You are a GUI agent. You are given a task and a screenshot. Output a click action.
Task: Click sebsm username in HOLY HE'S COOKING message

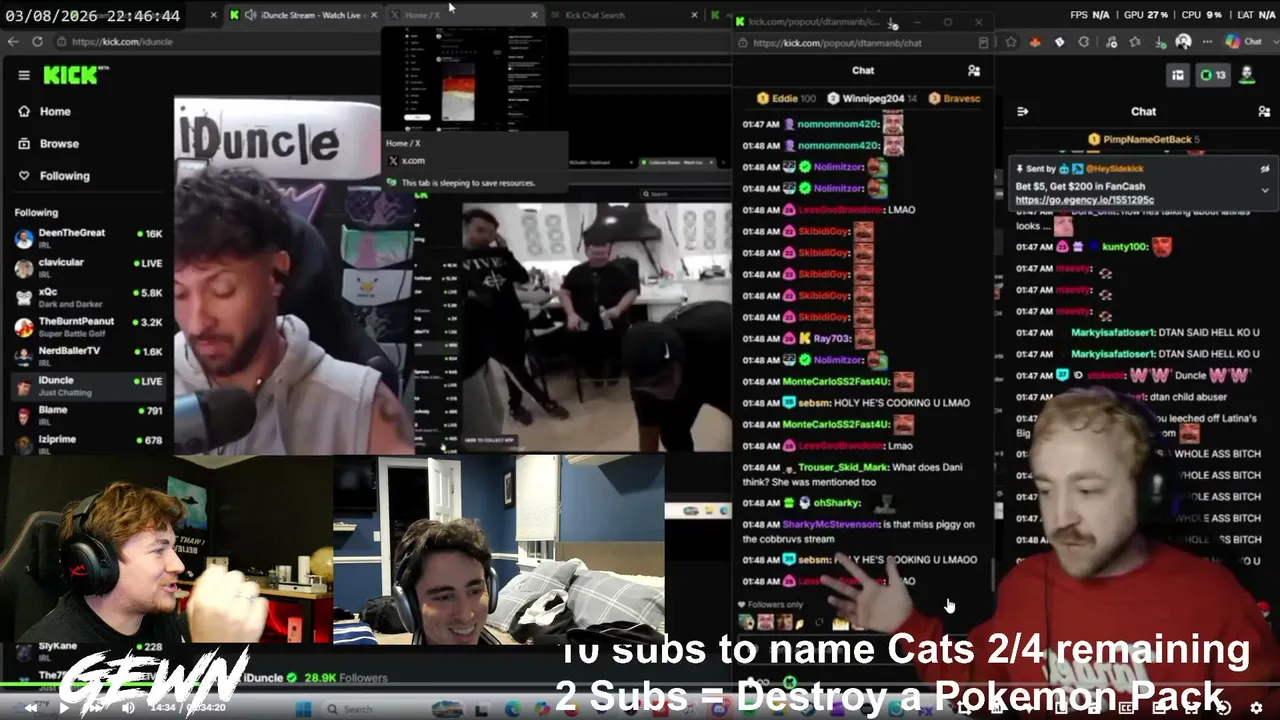point(814,403)
